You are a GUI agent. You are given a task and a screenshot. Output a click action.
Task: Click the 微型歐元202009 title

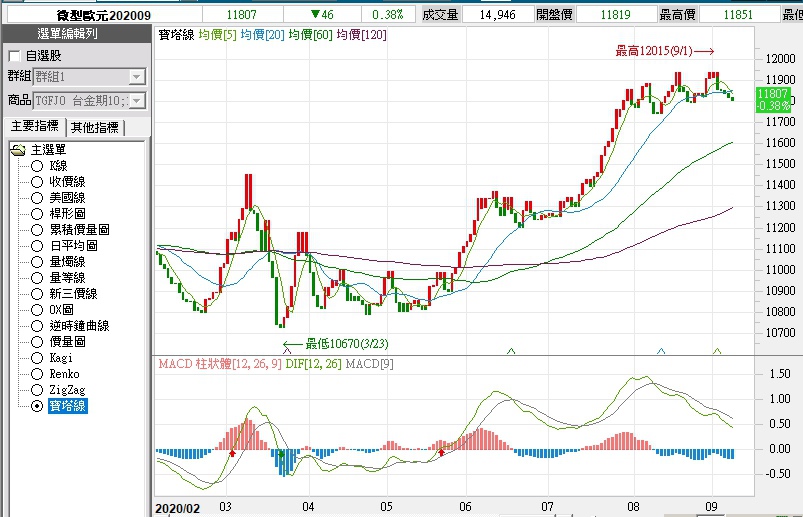point(104,15)
